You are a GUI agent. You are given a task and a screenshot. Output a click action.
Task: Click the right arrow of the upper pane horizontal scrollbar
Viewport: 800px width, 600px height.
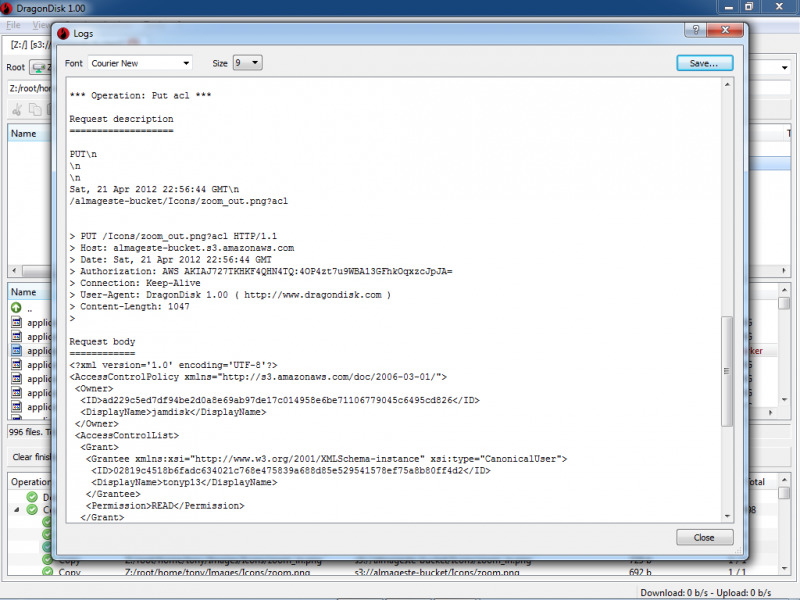click(784, 270)
